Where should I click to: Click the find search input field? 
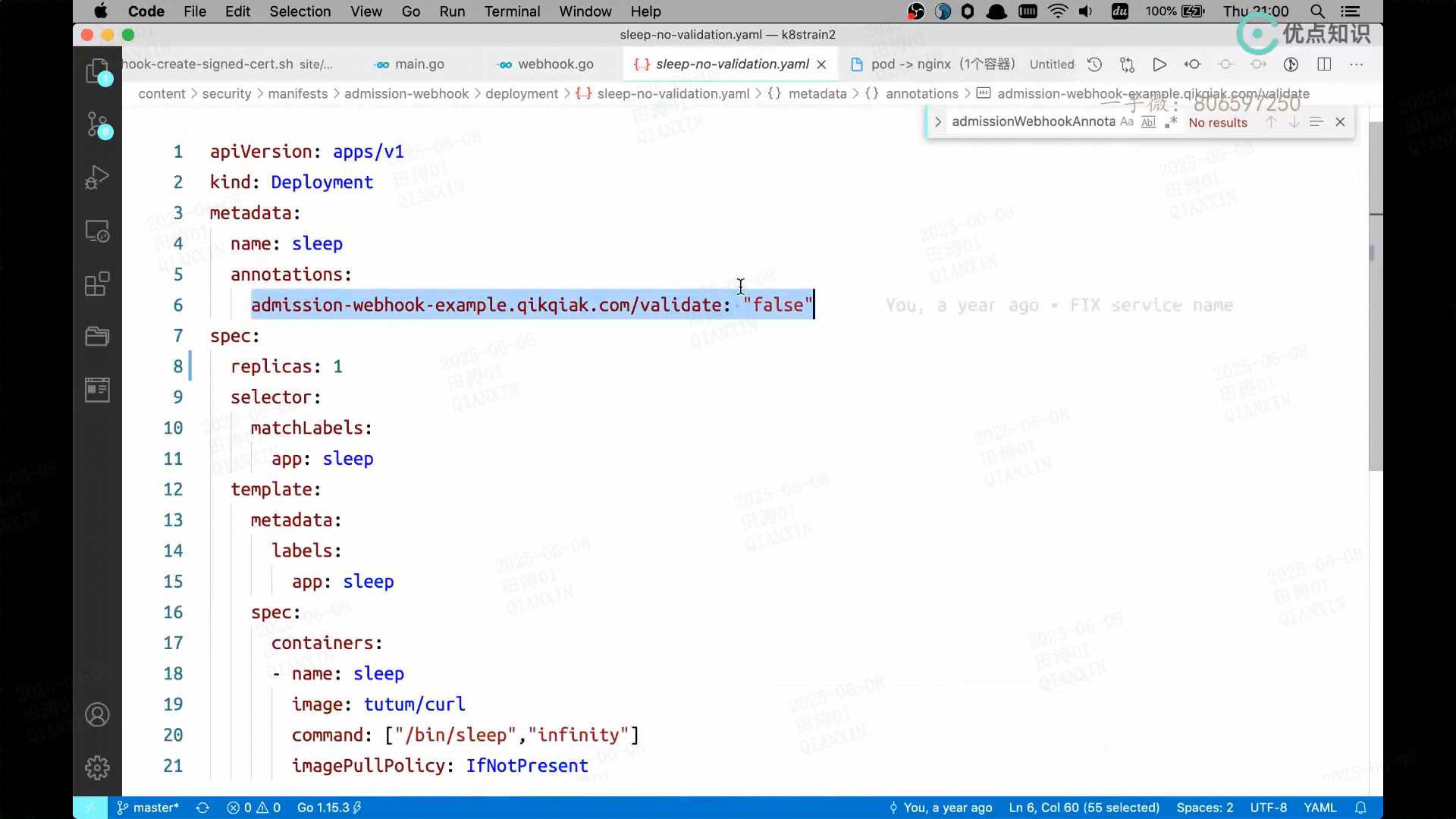click(x=1031, y=122)
